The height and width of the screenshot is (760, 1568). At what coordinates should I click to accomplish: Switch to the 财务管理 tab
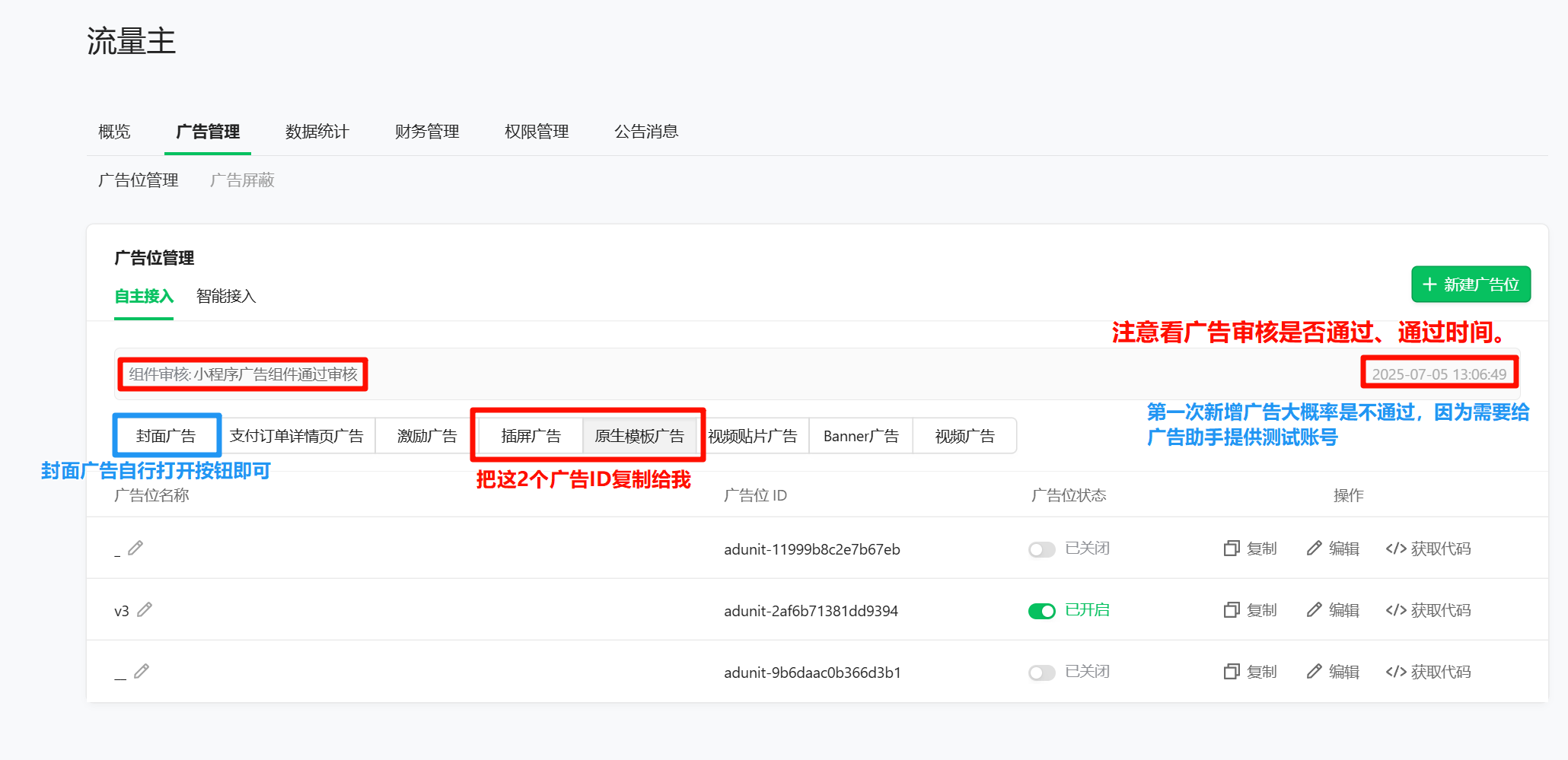tap(427, 132)
